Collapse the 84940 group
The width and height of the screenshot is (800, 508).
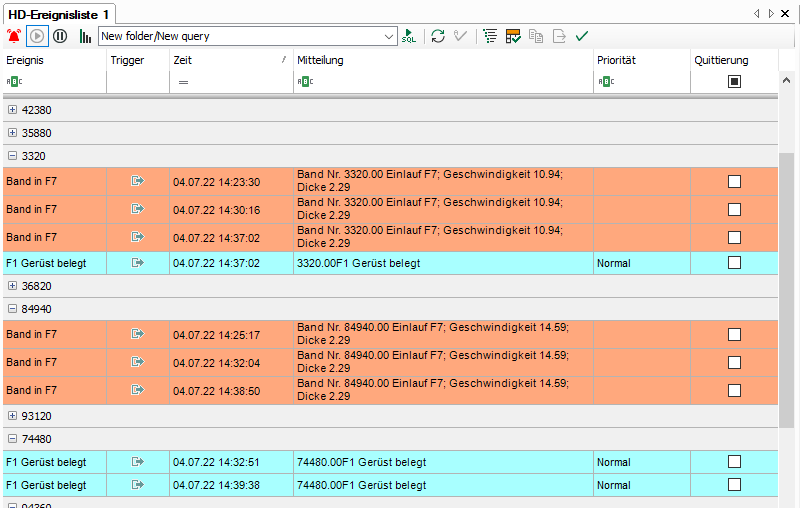point(12,309)
